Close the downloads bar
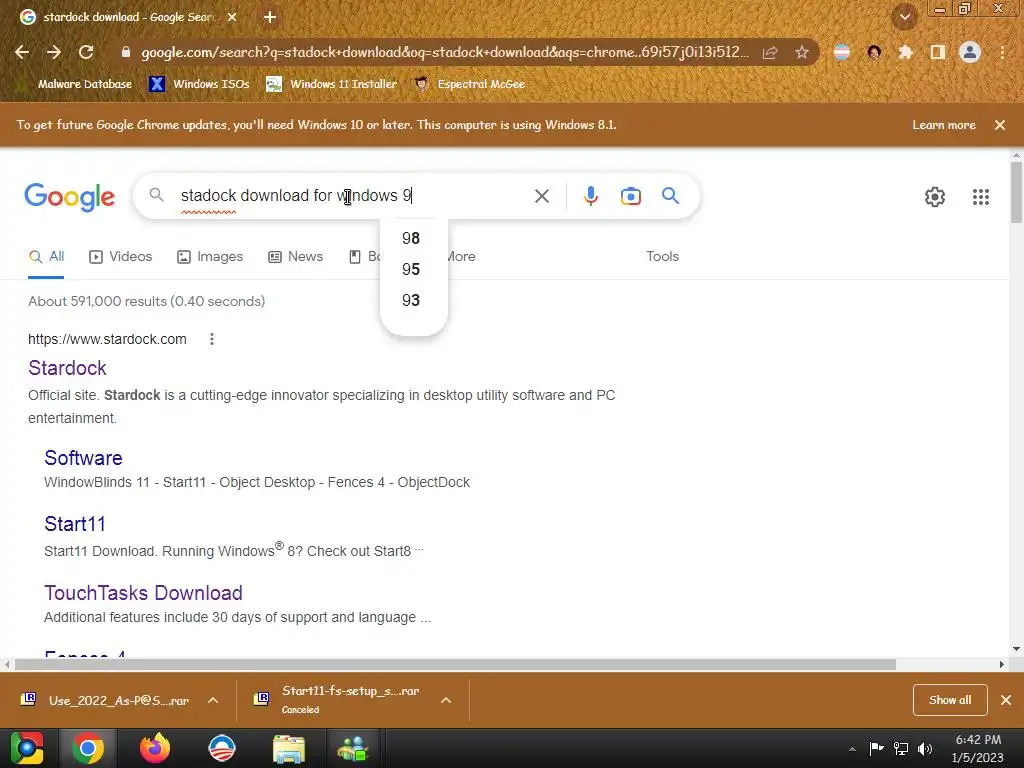 click(1006, 700)
